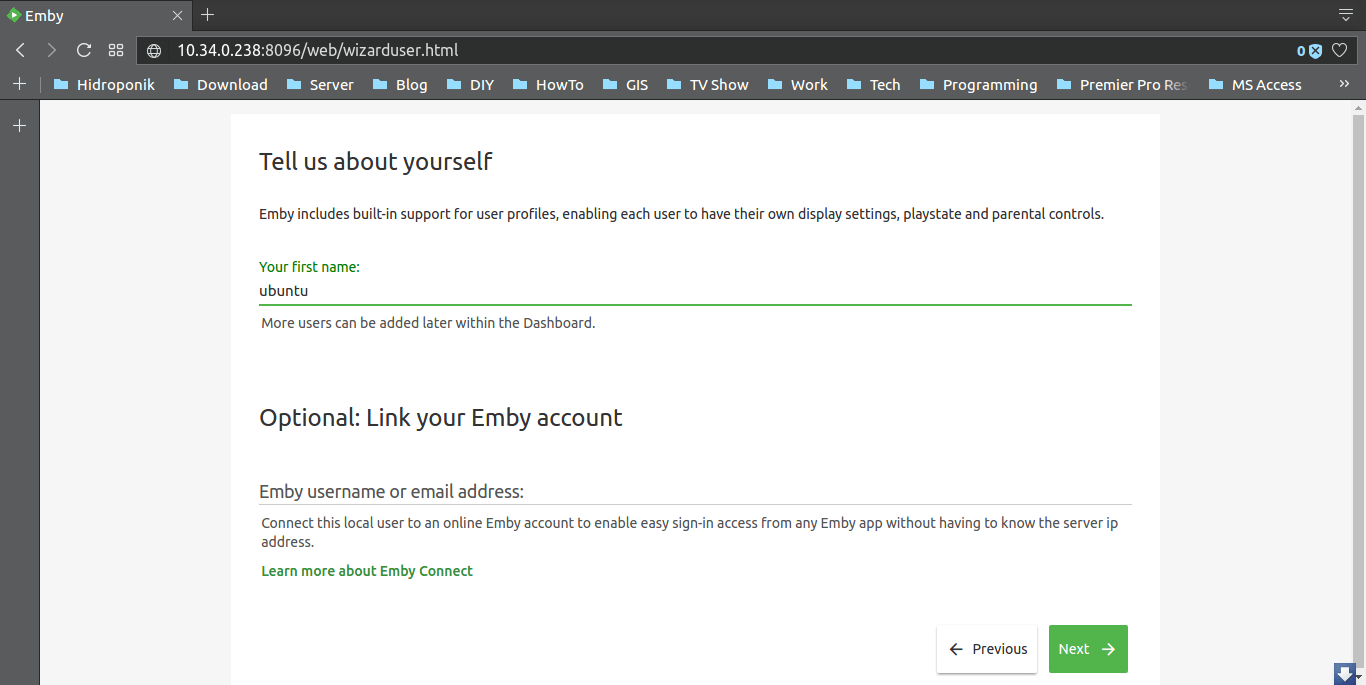This screenshot has height=685, width=1366.
Task: Click the grayed forward navigation icon
Action: [52, 50]
